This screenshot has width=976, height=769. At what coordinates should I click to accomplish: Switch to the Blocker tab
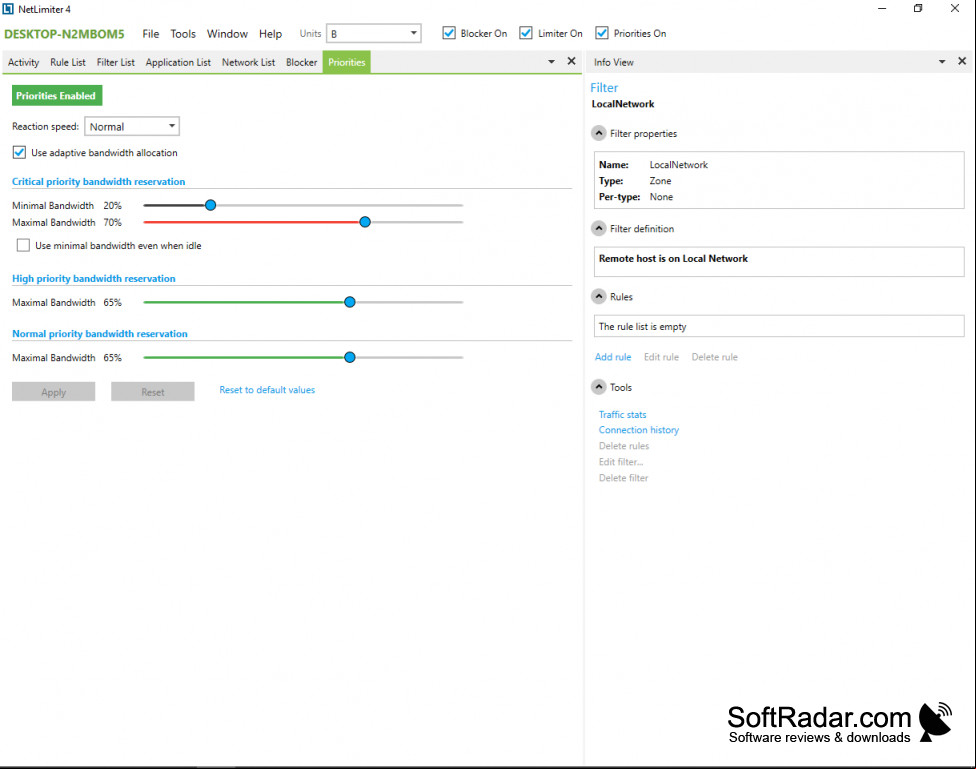pyautogui.click(x=301, y=62)
